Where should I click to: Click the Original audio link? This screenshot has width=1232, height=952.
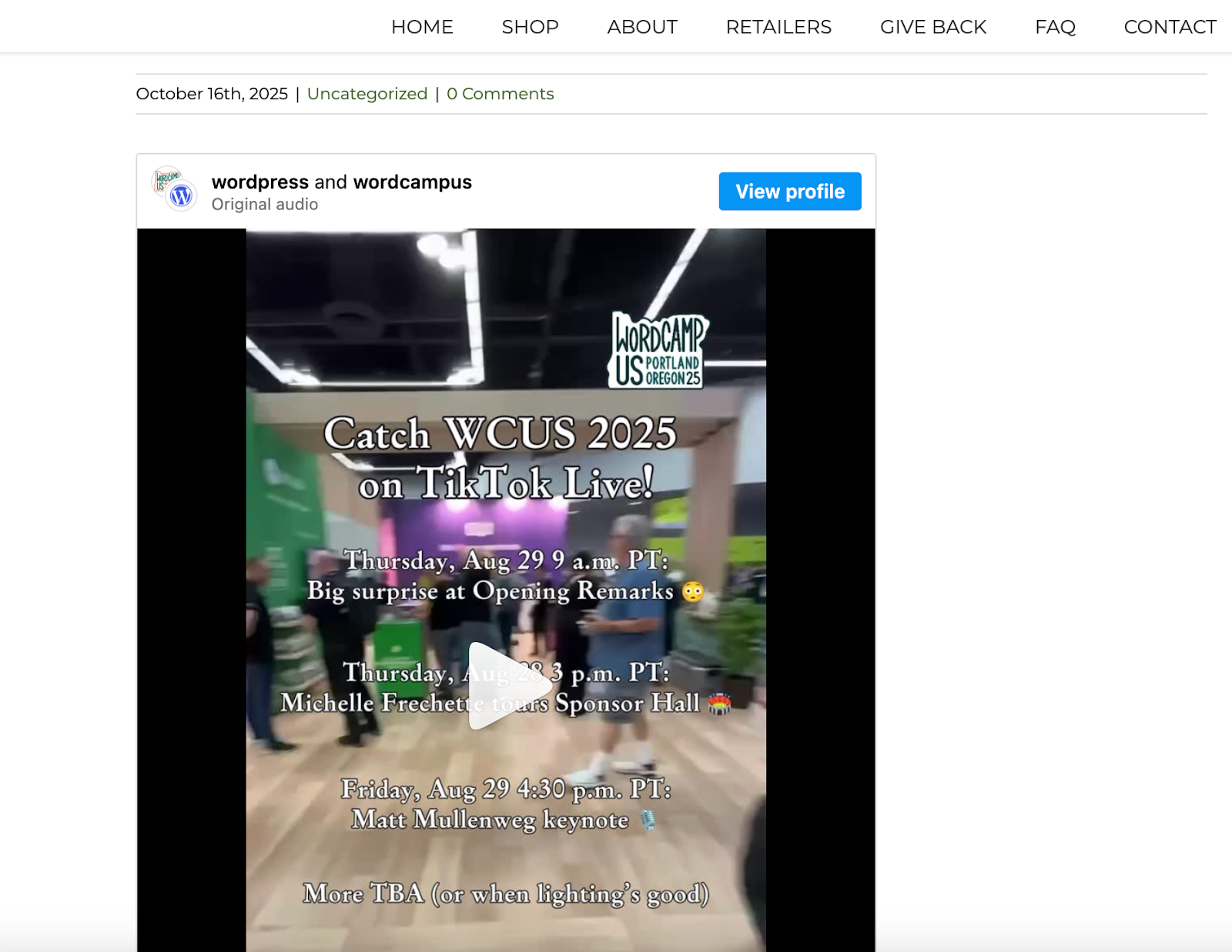(264, 204)
